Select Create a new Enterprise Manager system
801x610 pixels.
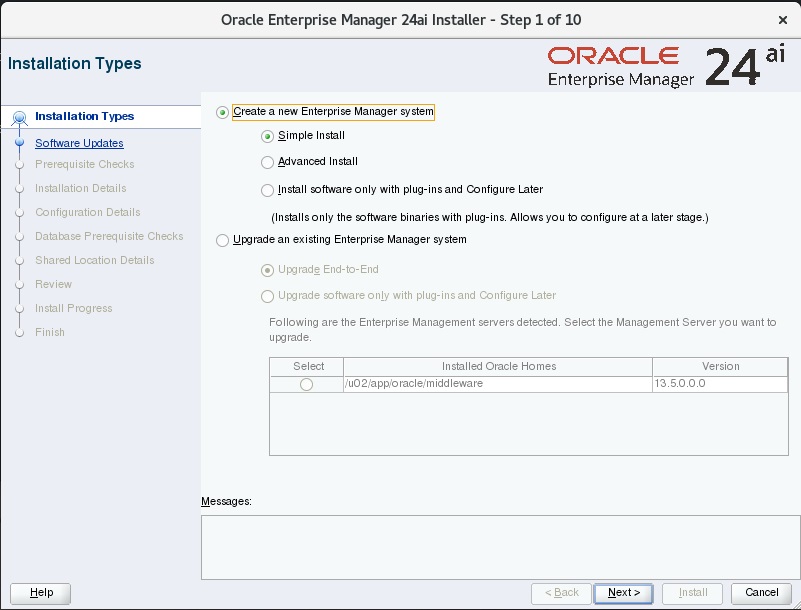point(222,112)
